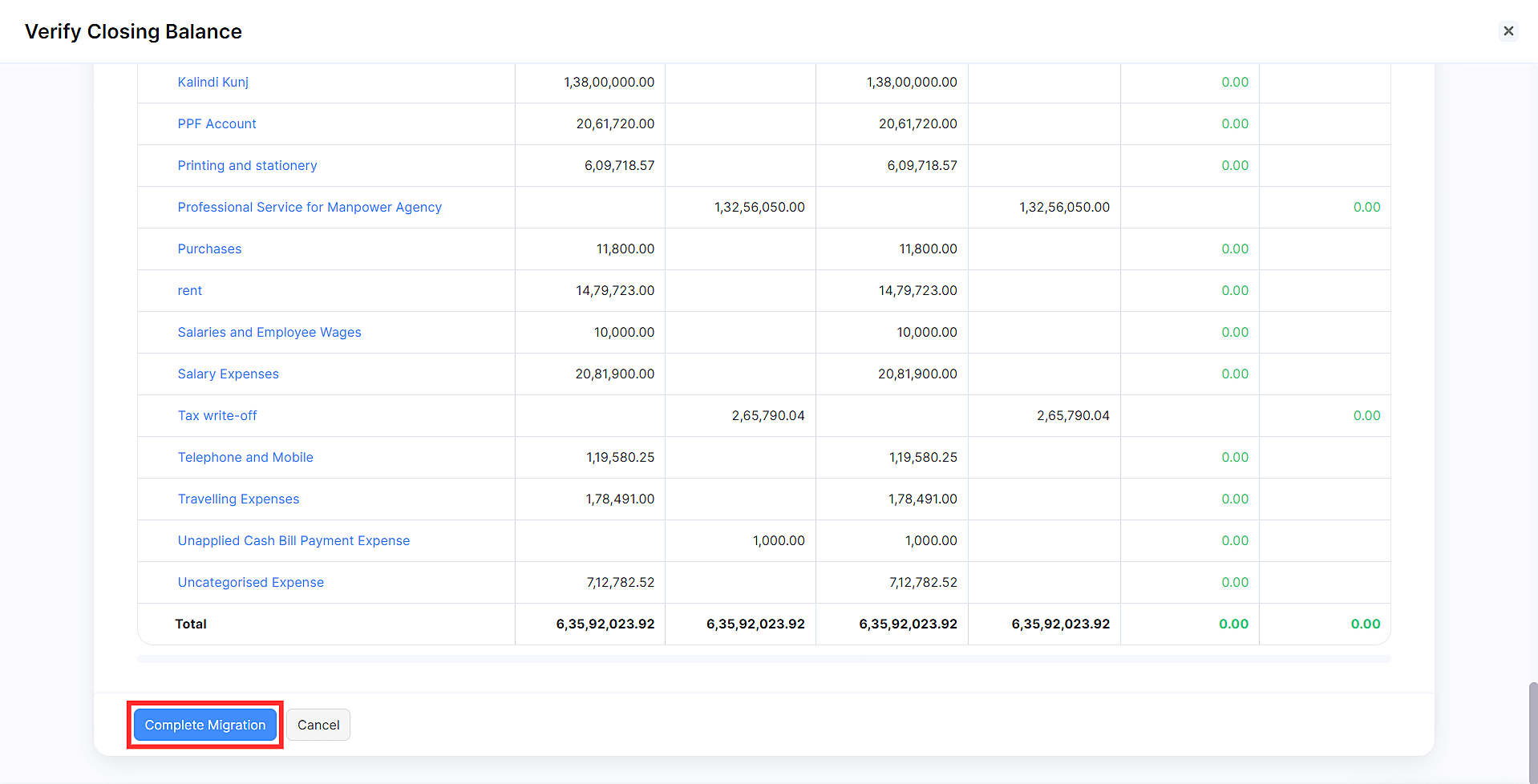This screenshot has height=784, width=1538.
Task: Open the Travelling Expenses account
Action: 238,499
